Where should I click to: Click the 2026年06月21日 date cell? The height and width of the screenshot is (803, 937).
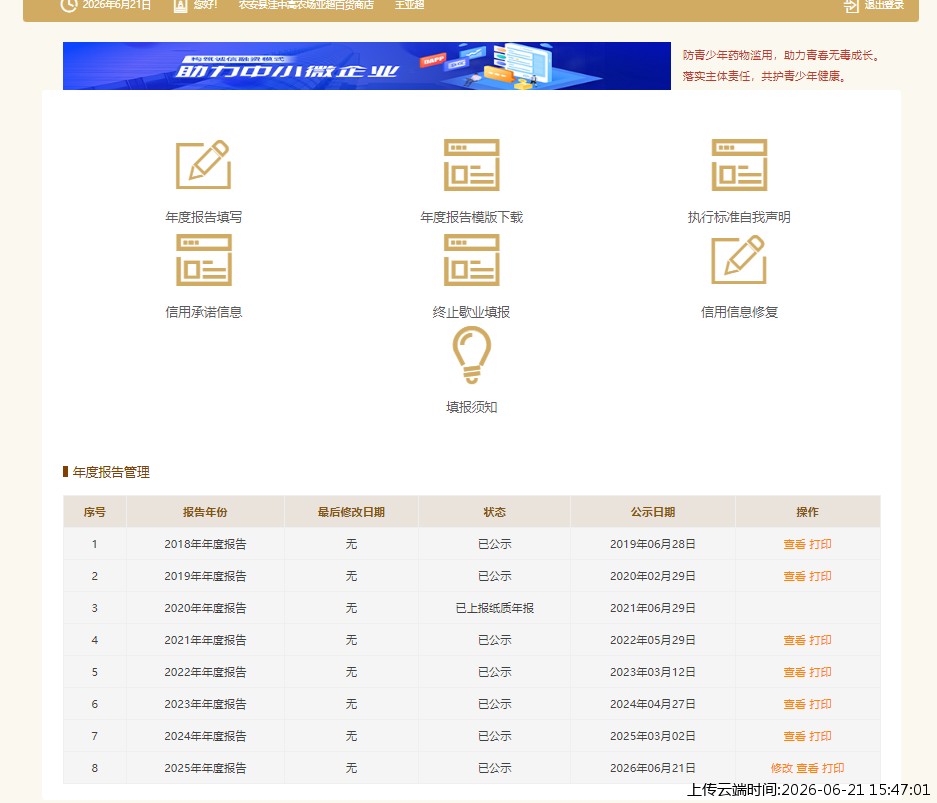653,768
